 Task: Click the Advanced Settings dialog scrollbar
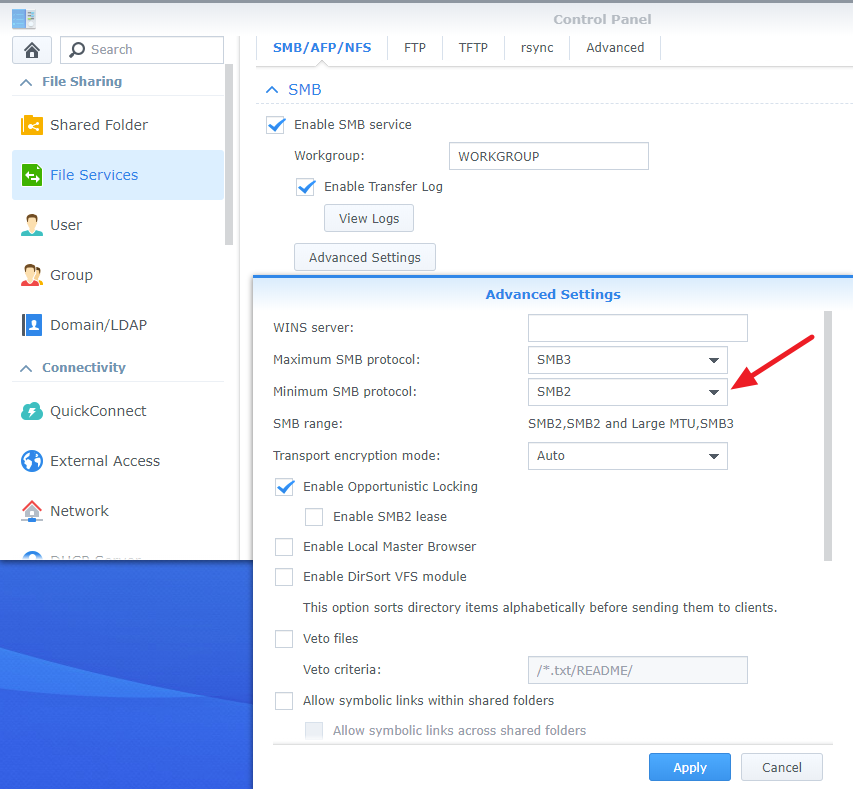[828, 435]
